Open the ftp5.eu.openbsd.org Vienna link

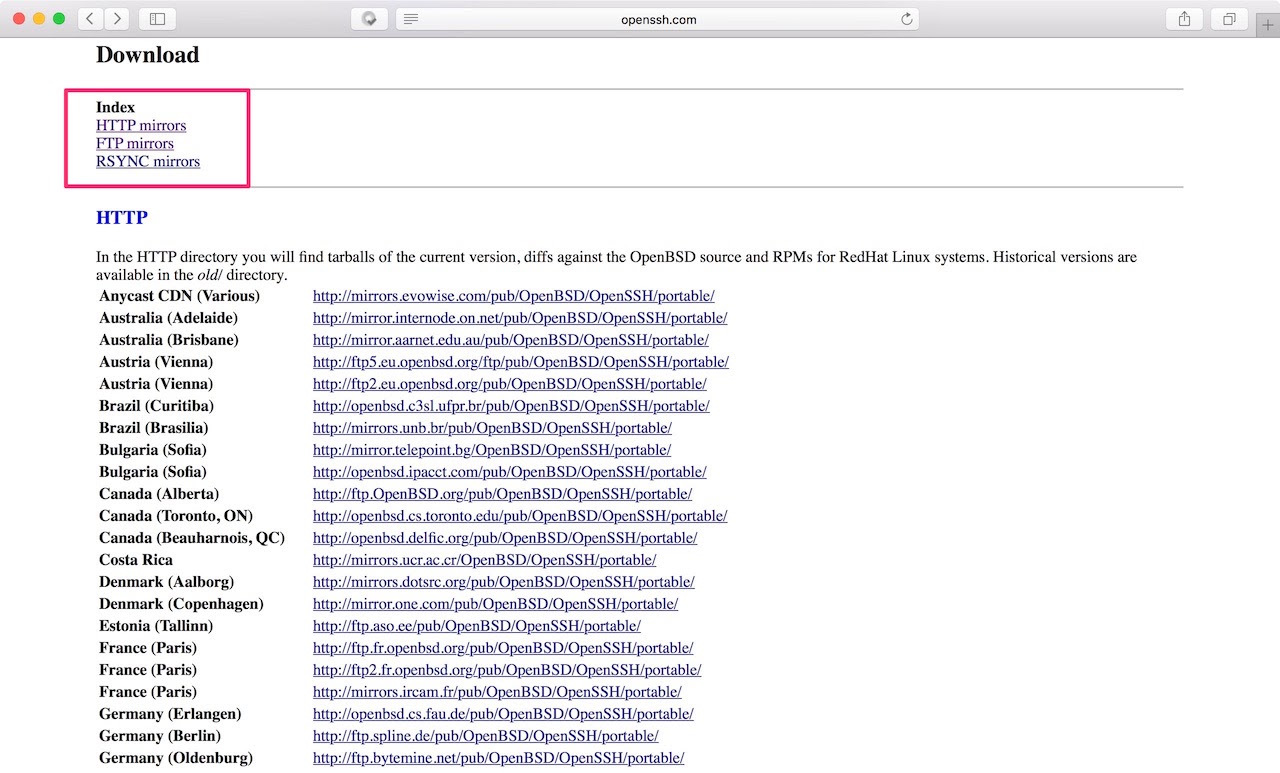pyautogui.click(x=521, y=362)
